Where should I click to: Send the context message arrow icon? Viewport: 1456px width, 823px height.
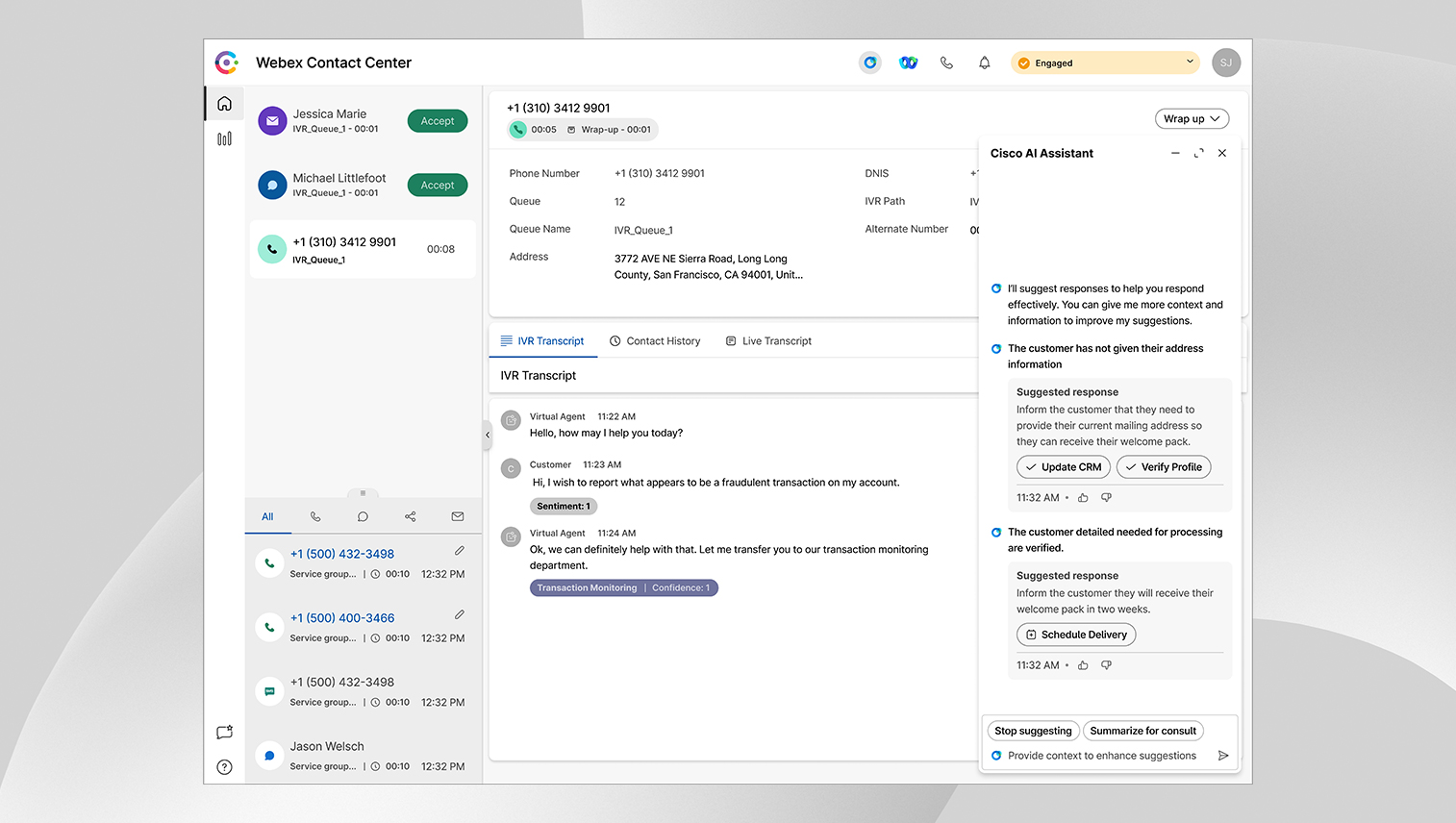[x=1223, y=756]
